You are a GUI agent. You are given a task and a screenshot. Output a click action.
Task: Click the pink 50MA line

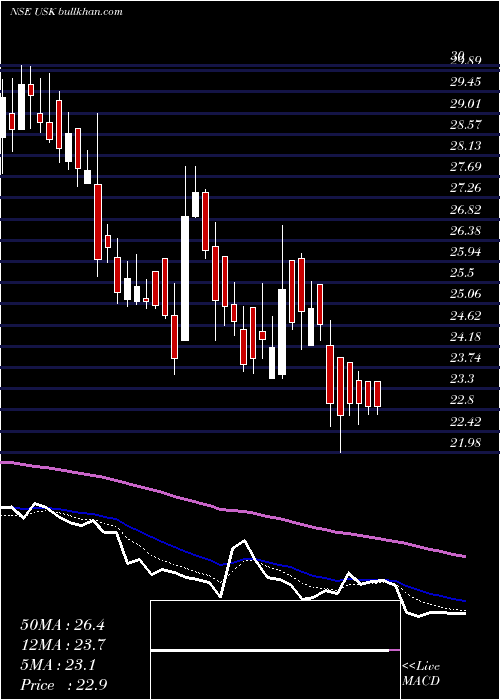[x=232, y=510]
